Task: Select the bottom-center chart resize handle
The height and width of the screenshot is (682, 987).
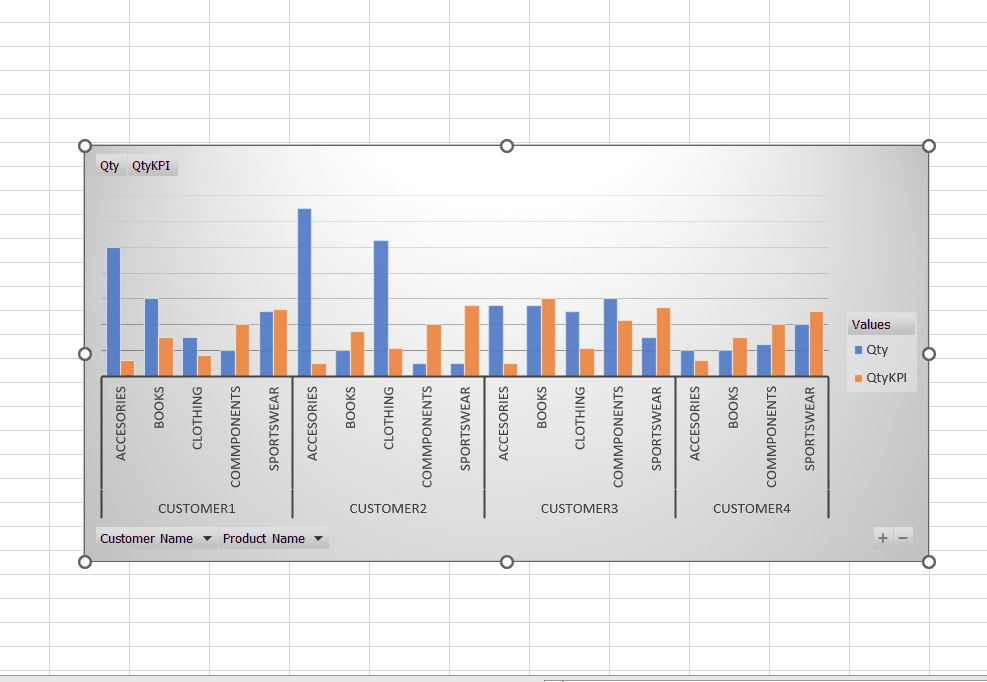Action: click(507, 562)
